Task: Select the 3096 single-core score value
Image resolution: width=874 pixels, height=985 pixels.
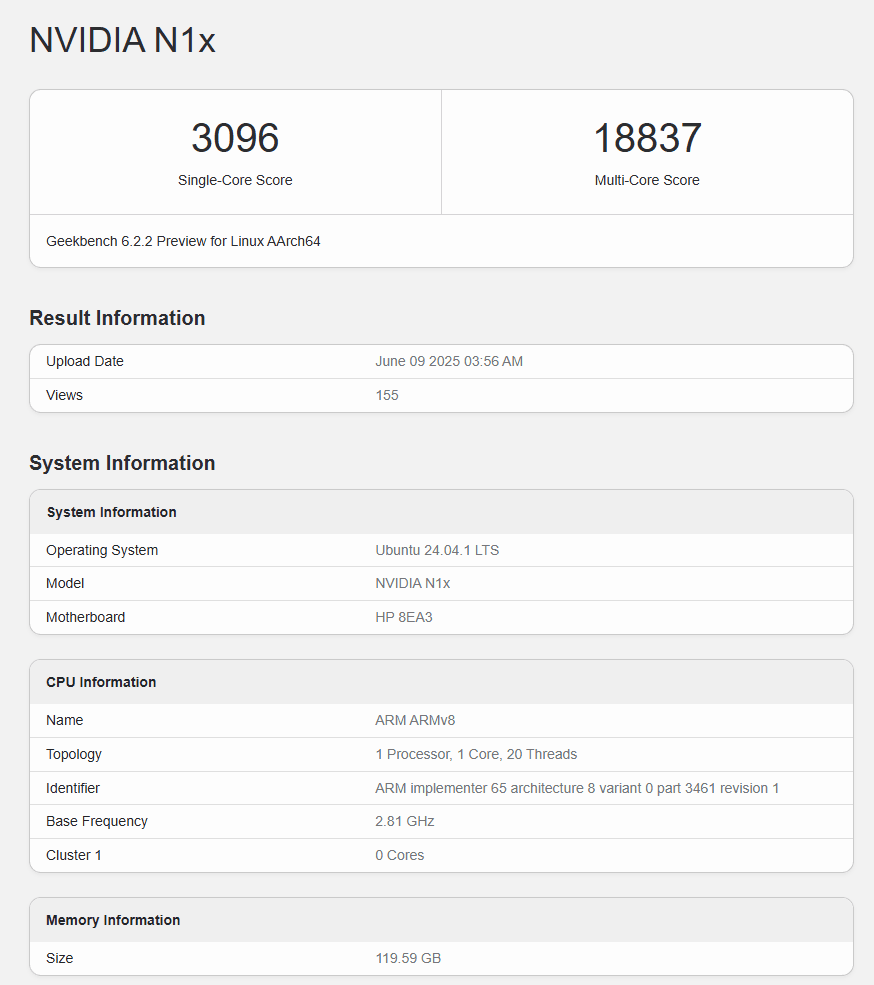Action: pyautogui.click(x=235, y=138)
